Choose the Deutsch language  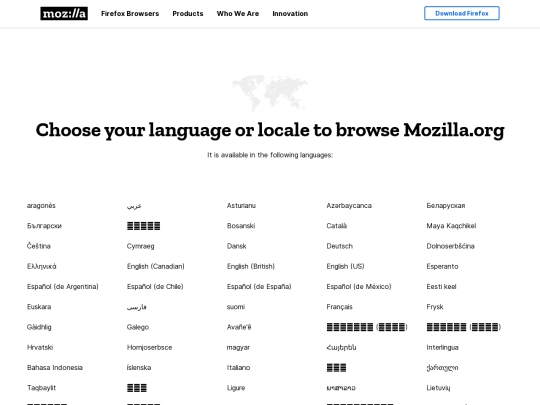pos(340,246)
